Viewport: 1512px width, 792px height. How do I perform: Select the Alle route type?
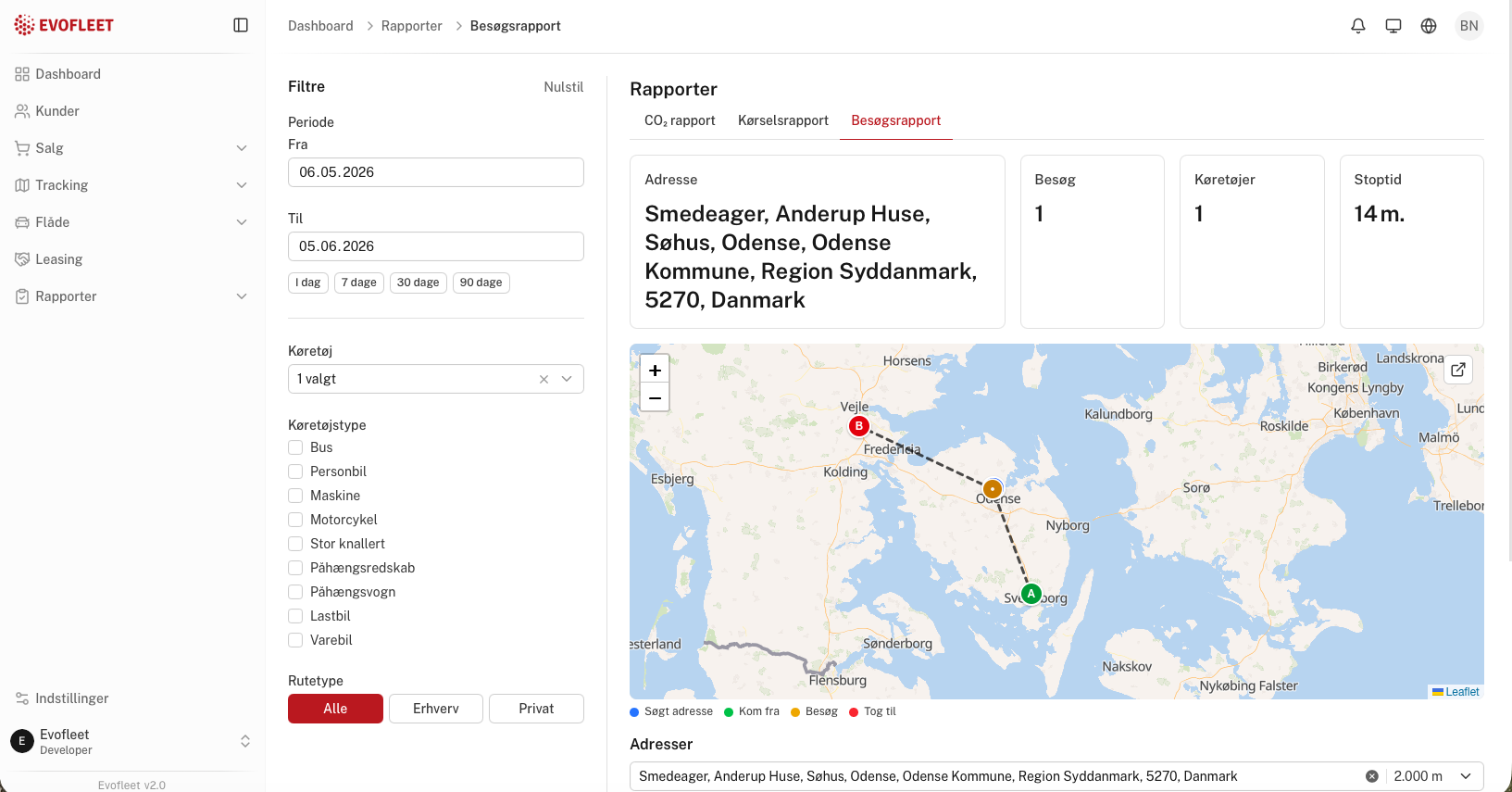pyautogui.click(x=335, y=709)
